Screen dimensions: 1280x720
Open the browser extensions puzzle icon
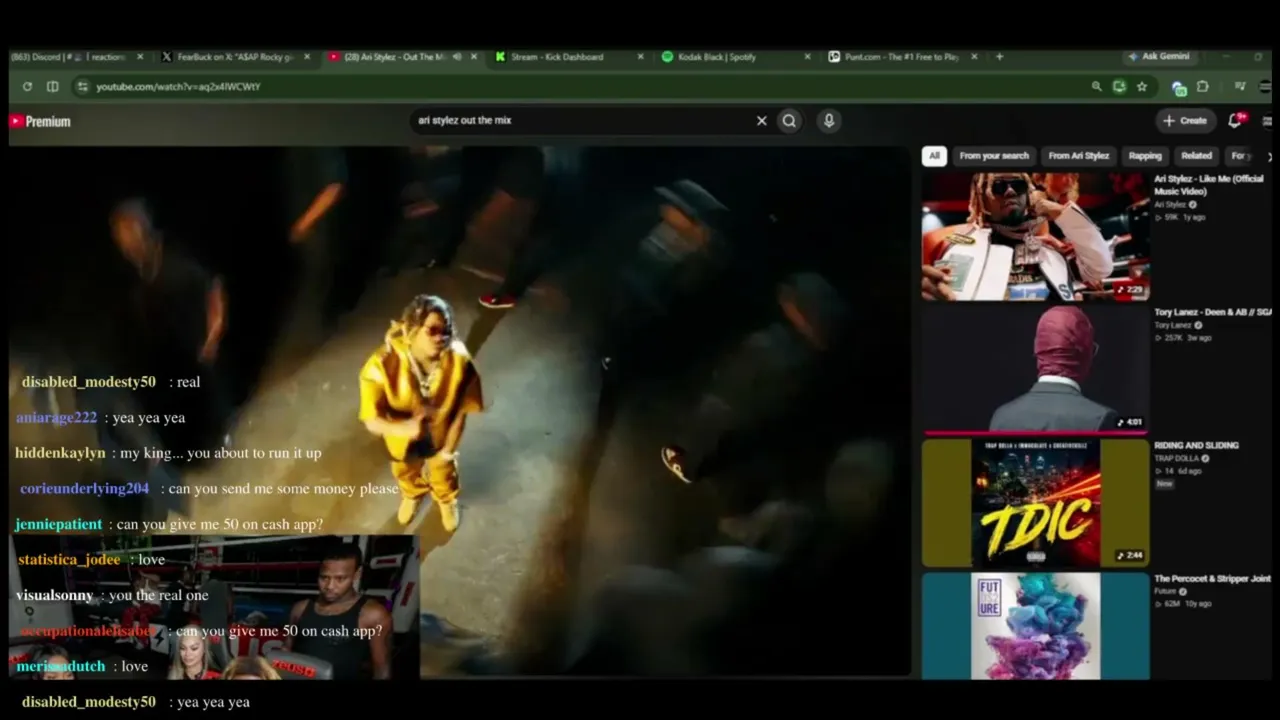click(1203, 87)
